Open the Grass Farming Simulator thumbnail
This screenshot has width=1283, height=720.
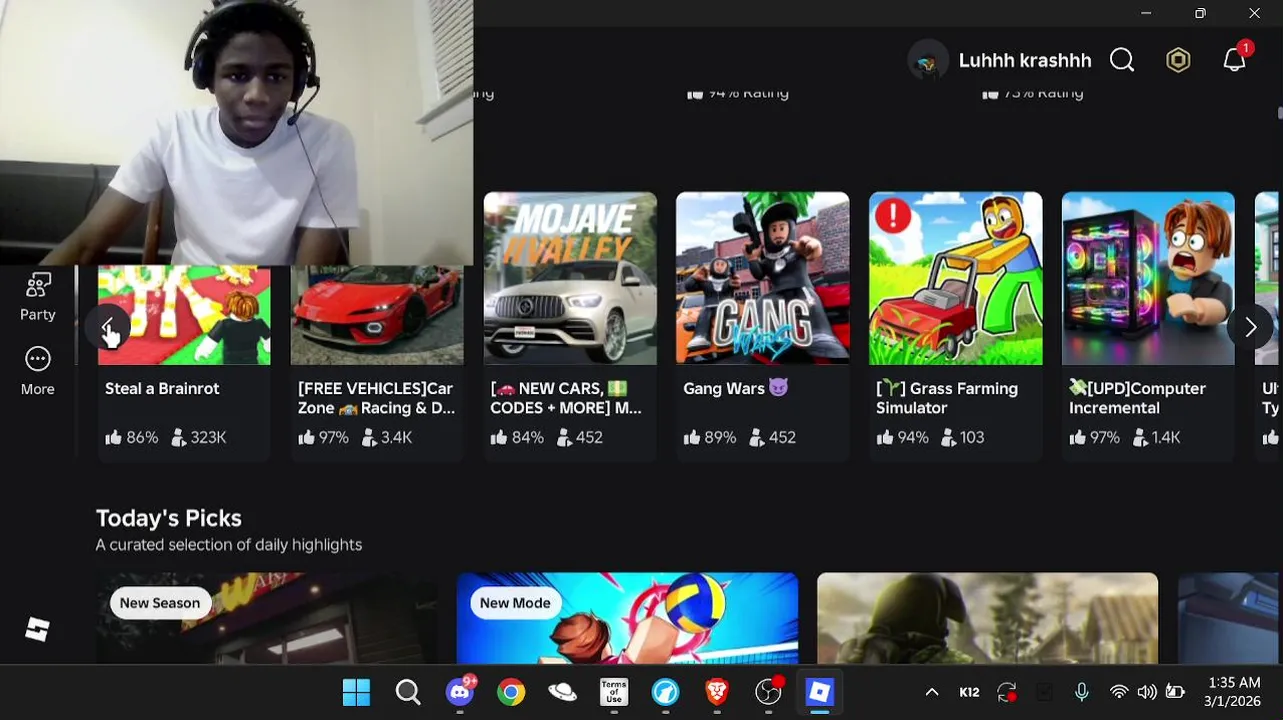point(955,278)
